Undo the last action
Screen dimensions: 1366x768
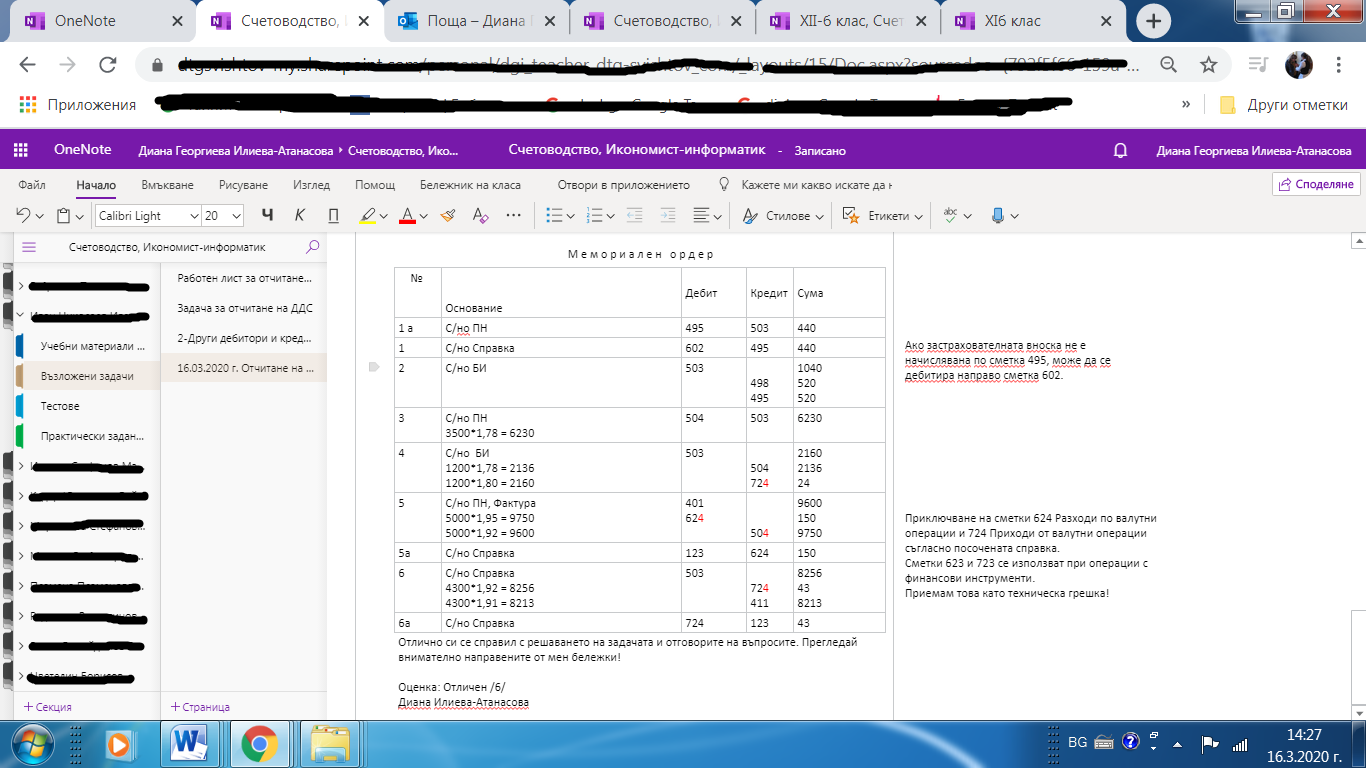pos(23,215)
